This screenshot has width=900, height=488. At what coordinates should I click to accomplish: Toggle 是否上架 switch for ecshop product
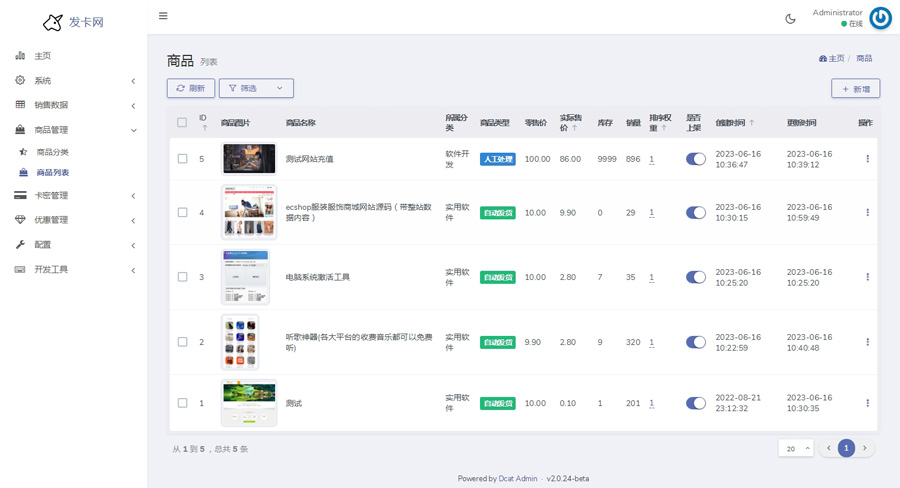(x=696, y=212)
